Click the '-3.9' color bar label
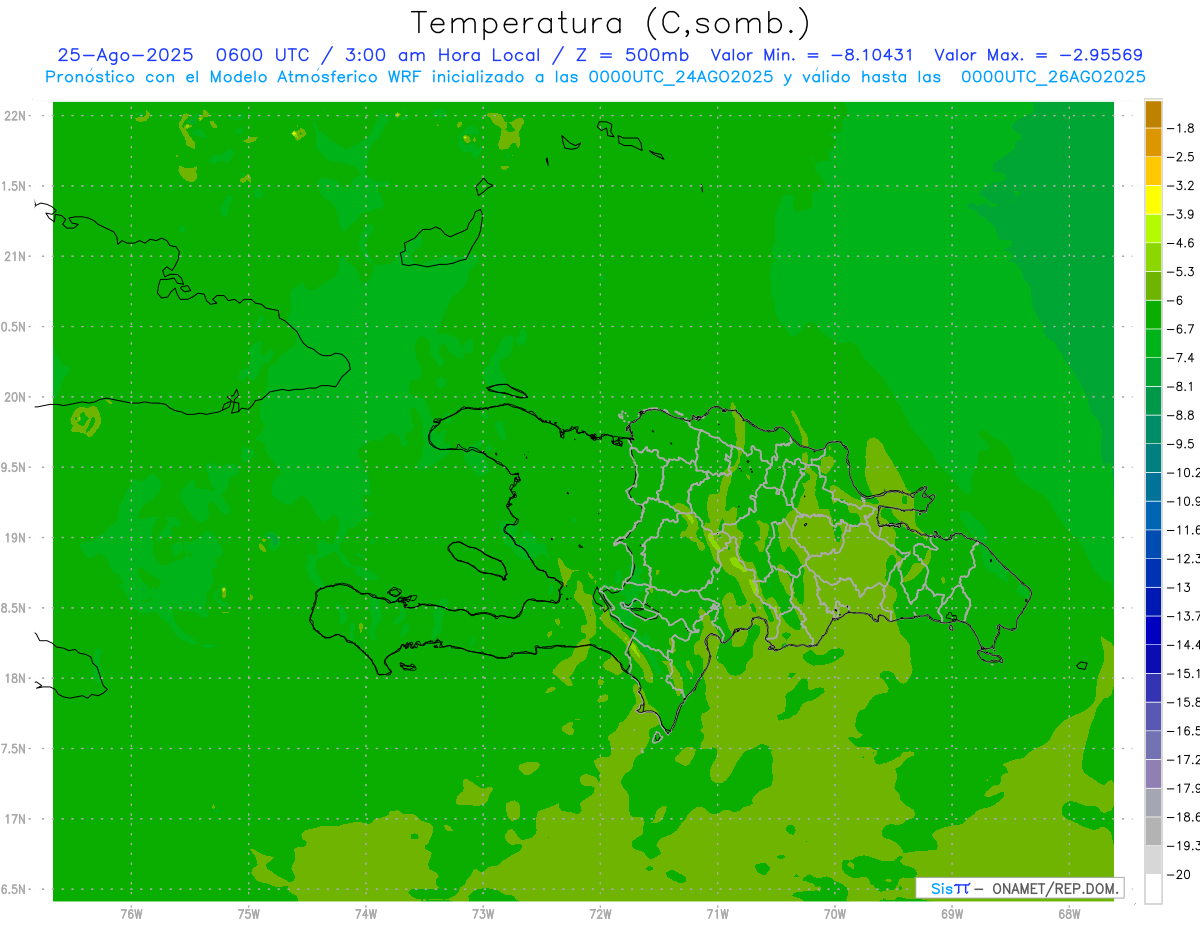This screenshot has width=1200, height=927. [x=1183, y=214]
